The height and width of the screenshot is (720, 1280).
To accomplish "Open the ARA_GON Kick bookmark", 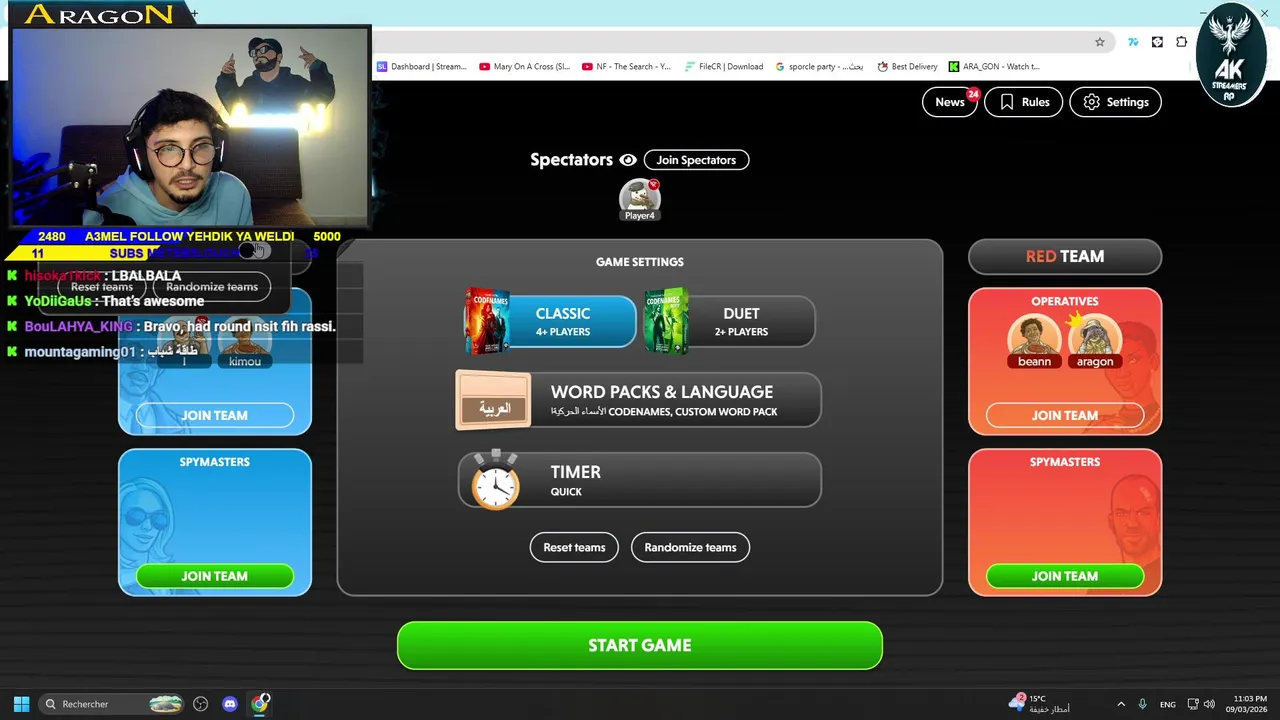I will [x=994, y=67].
